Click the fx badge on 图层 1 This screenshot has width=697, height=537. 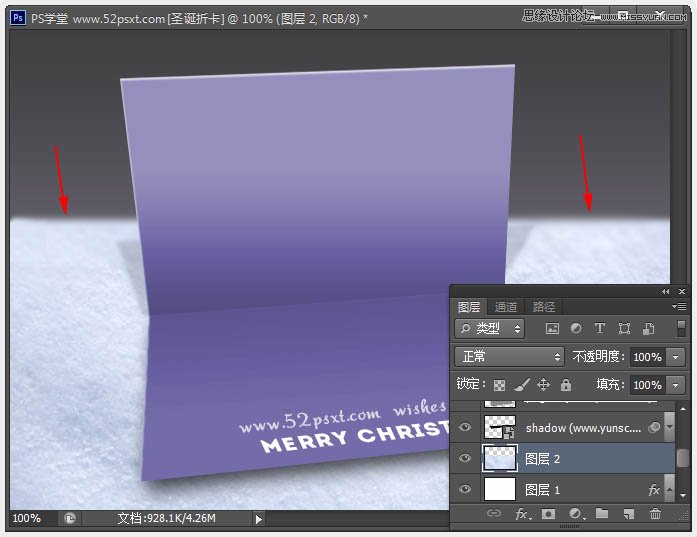pos(654,490)
